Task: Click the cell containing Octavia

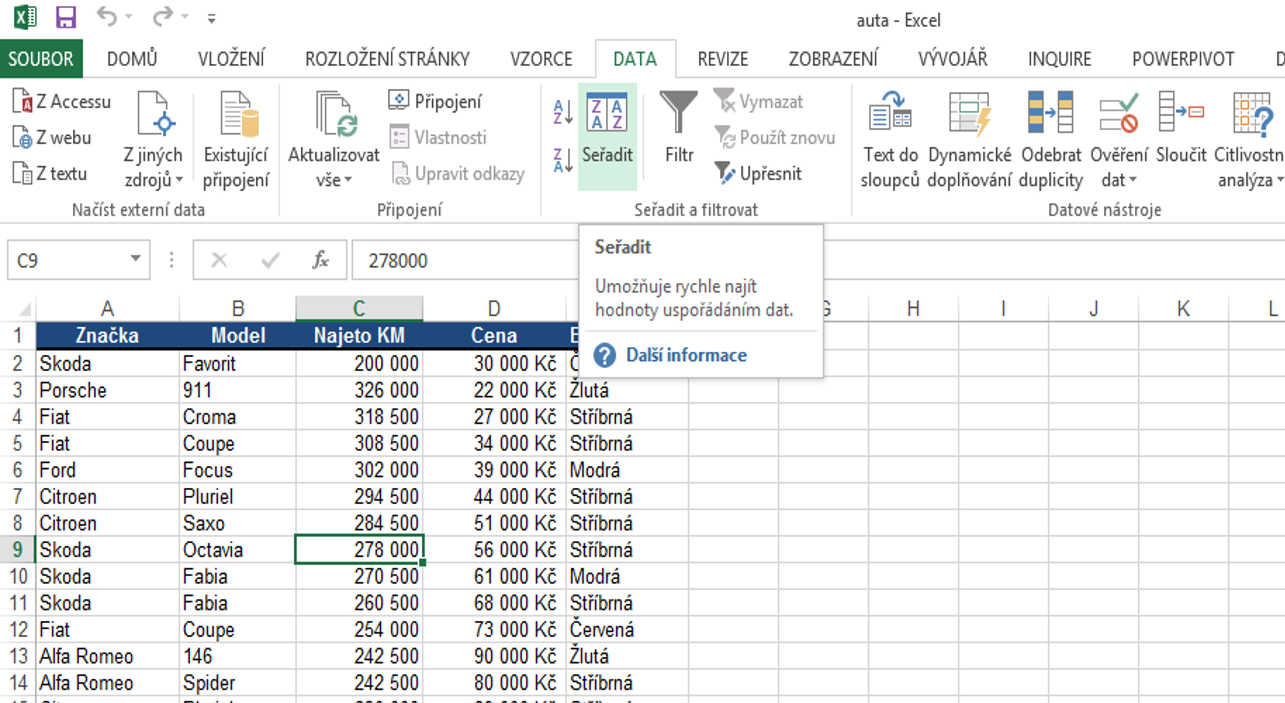Action: 237,550
